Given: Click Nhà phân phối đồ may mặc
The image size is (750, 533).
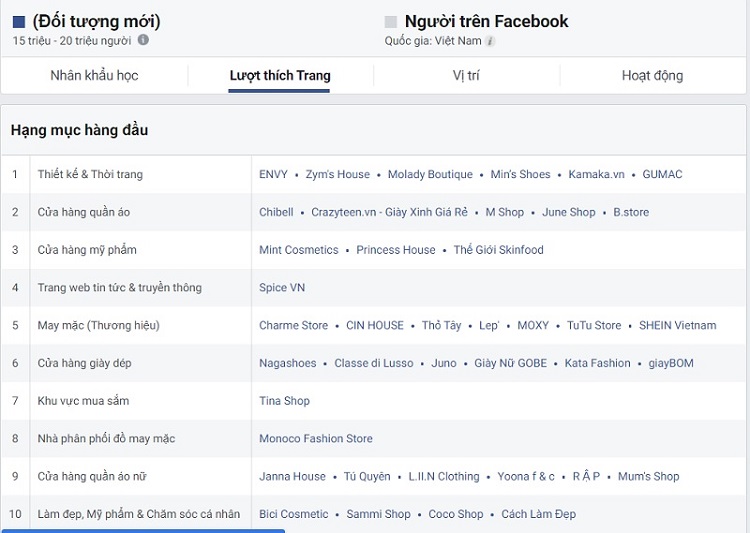Looking at the screenshot, I should 106,439.
